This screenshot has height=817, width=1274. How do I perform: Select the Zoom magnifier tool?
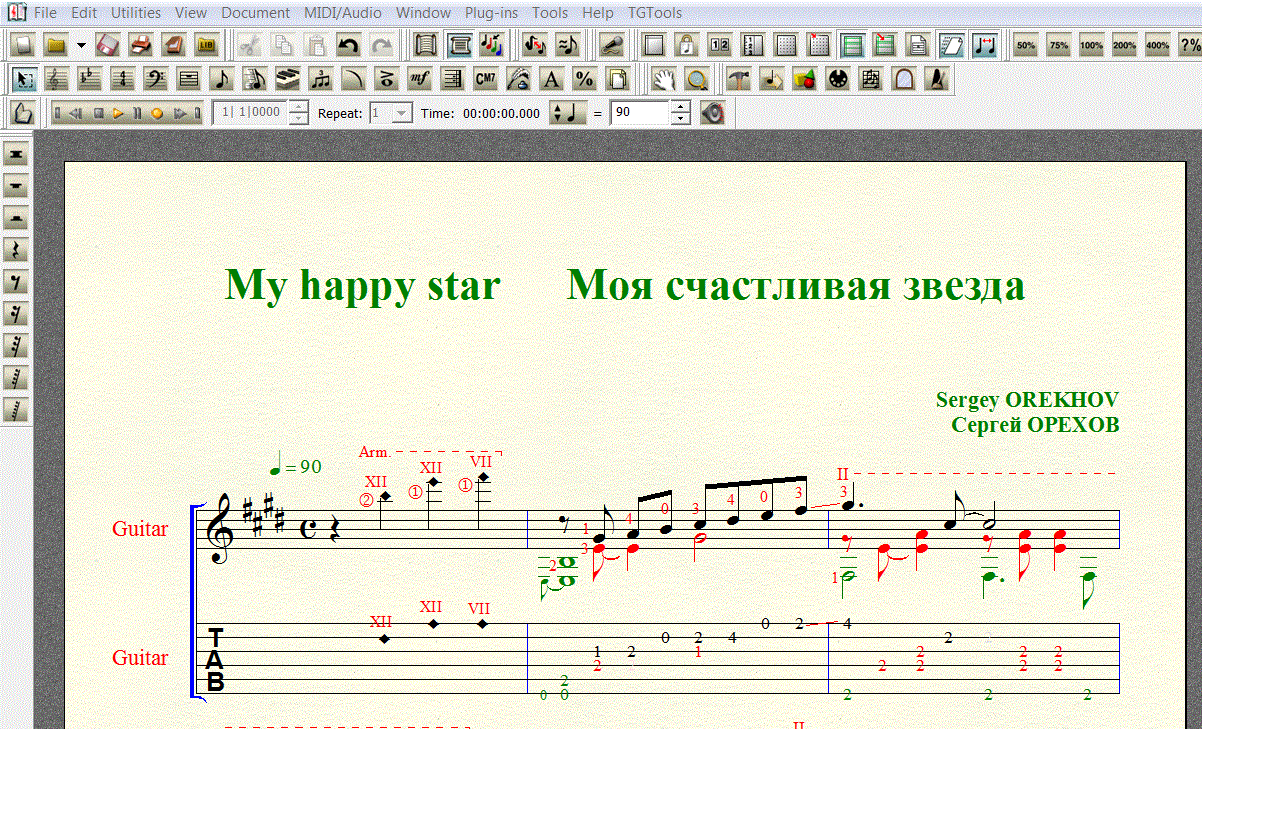pos(697,79)
